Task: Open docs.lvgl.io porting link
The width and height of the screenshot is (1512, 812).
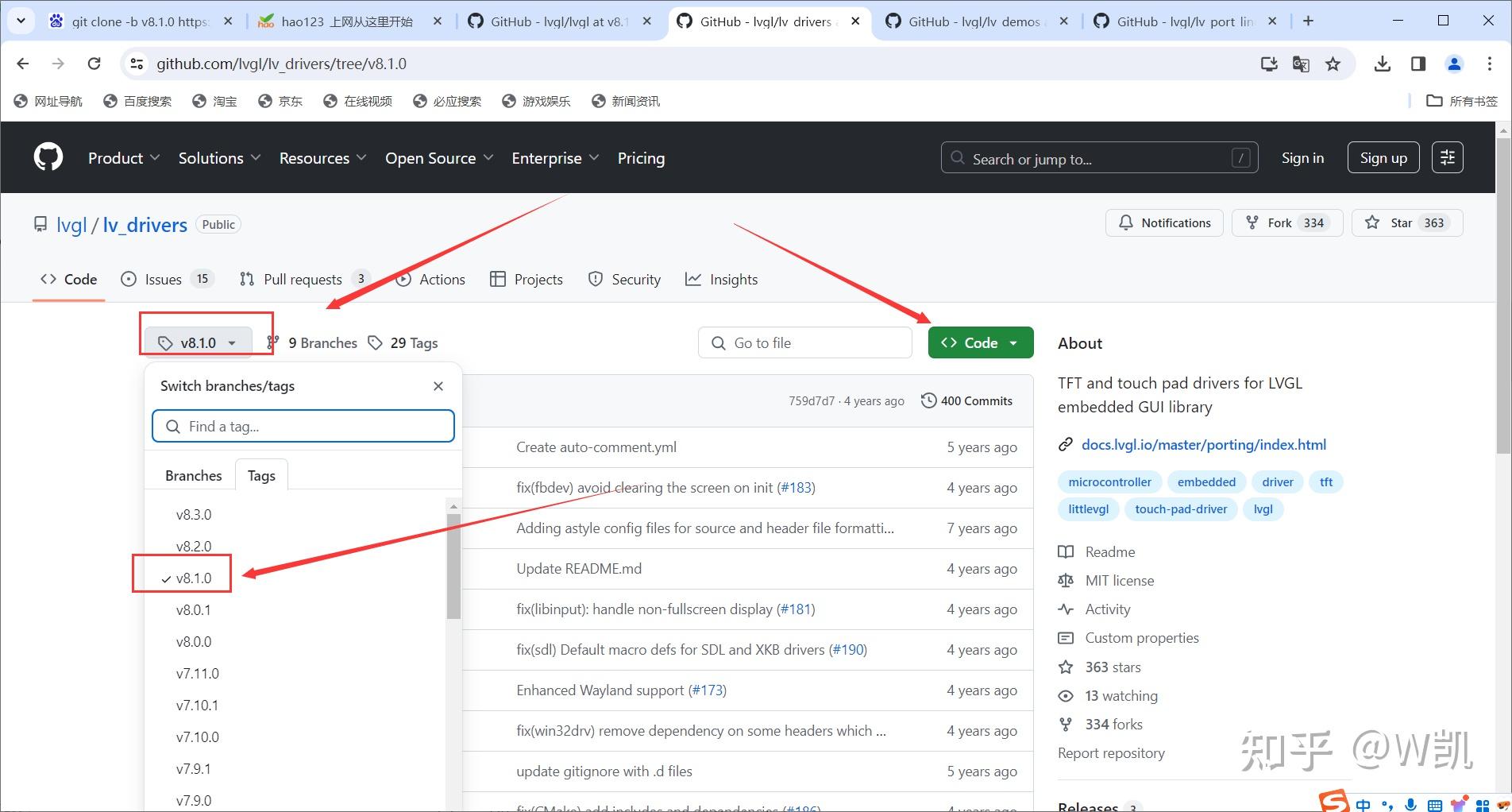Action: point(1204,444)
